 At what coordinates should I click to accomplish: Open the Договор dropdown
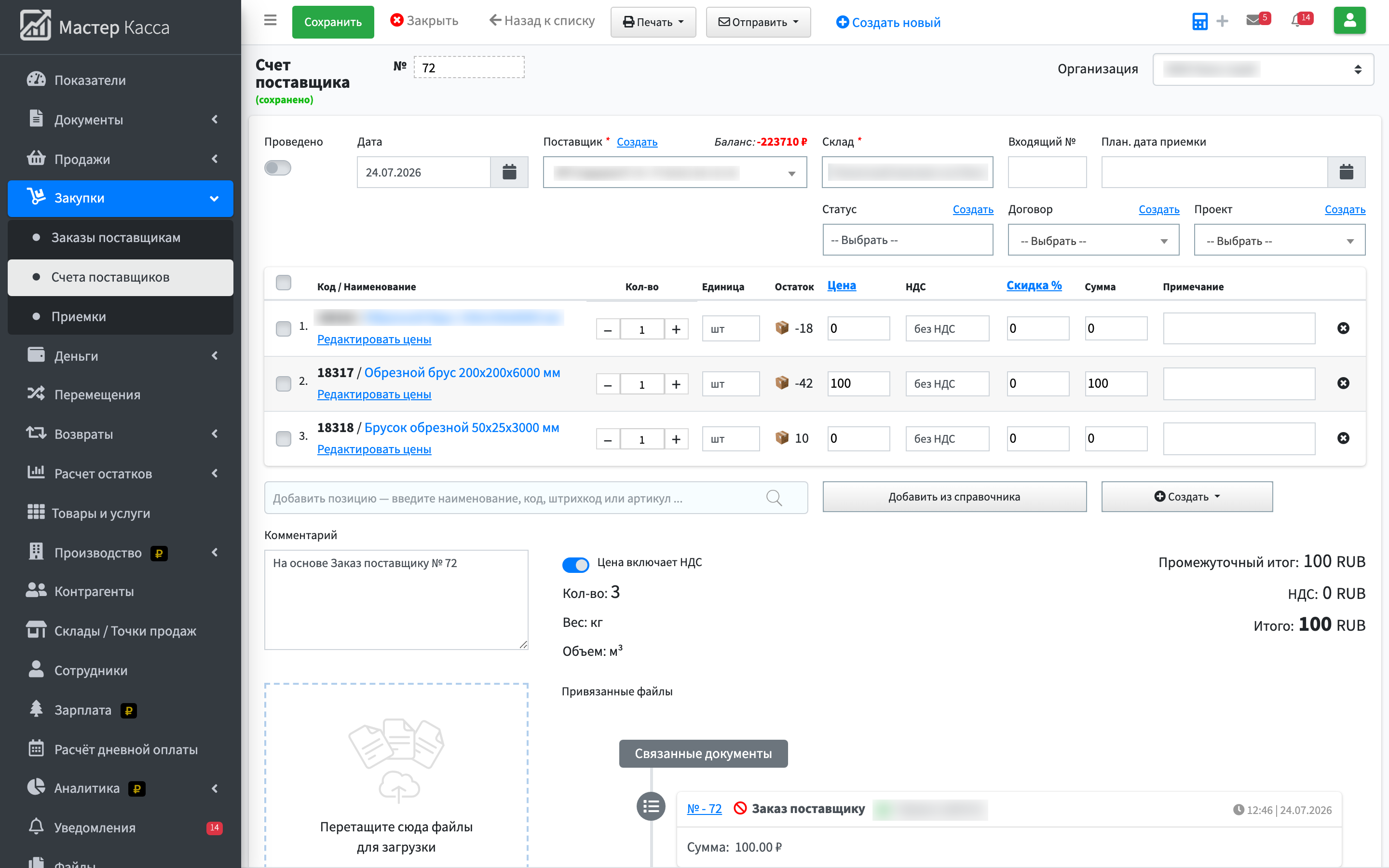pos(1093,240)
